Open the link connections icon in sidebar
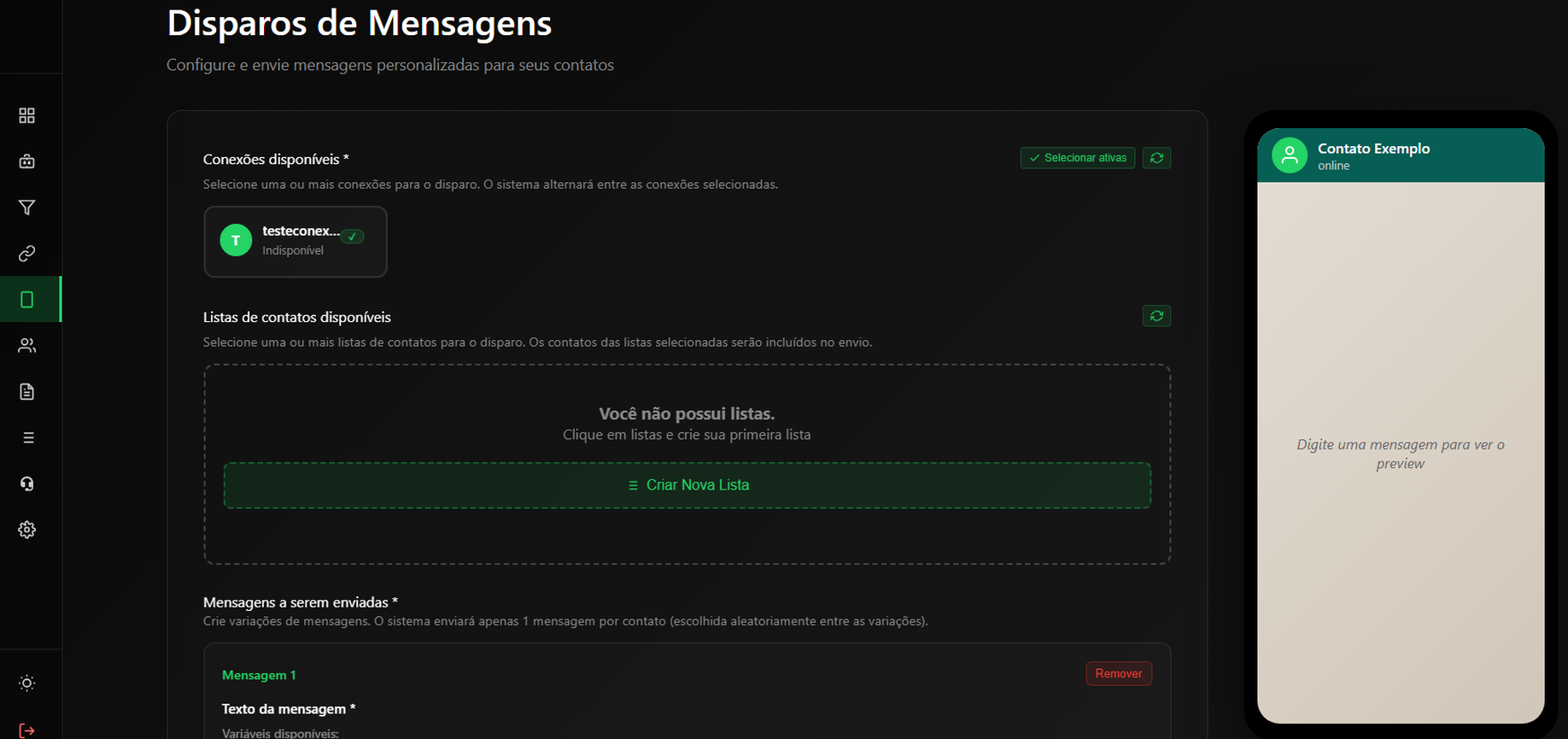The image size is (1568, 739). pyautogui.click(x=26, y=254)
